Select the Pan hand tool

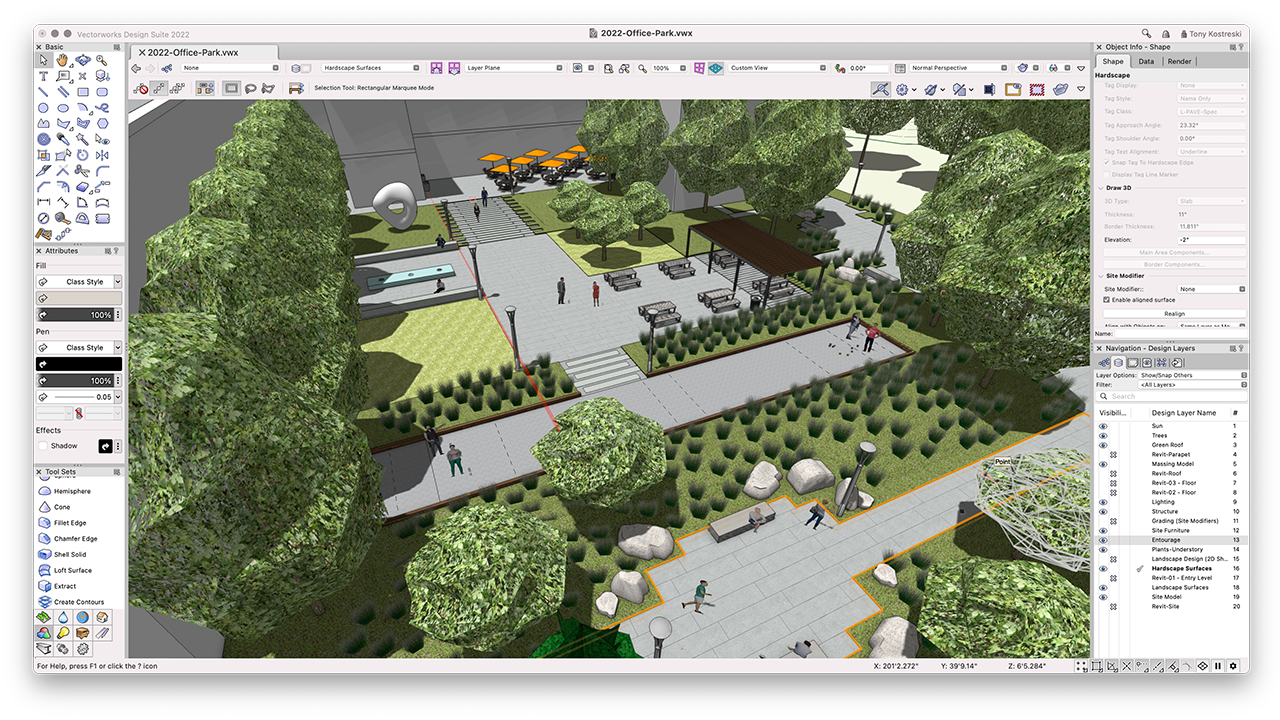63,60
